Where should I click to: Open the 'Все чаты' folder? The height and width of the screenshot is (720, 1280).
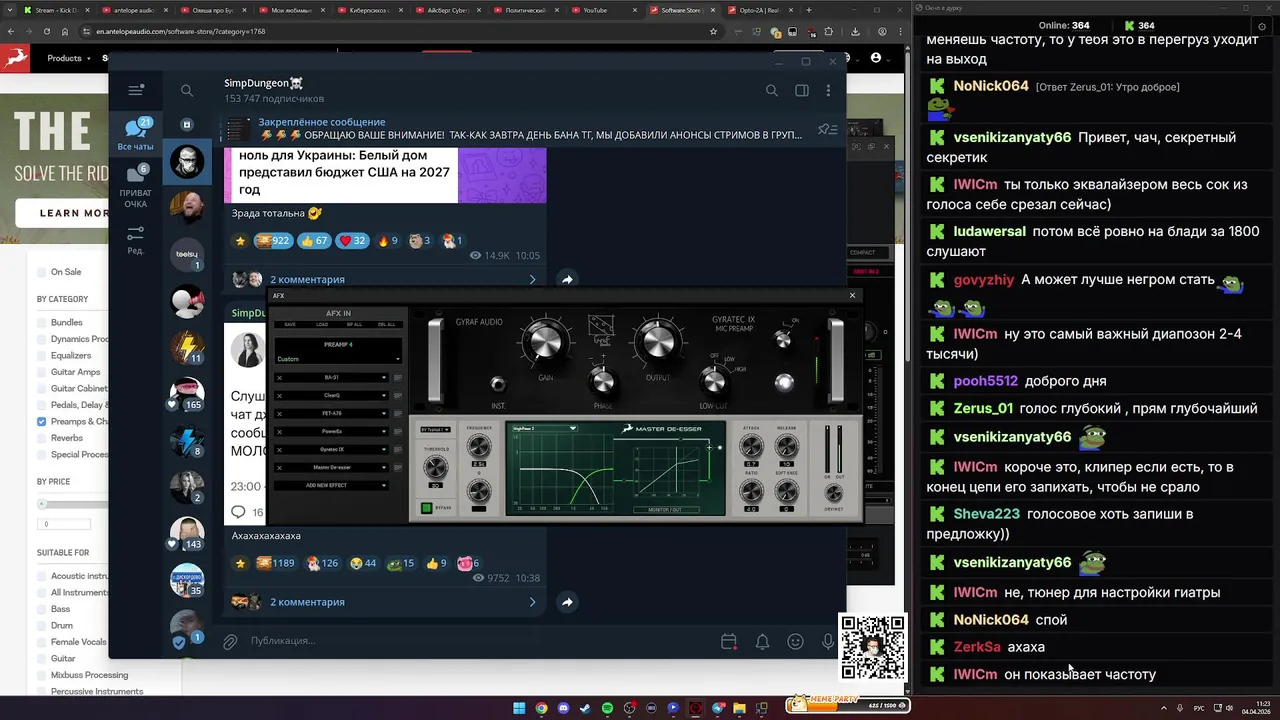click(x=135, y=135)
